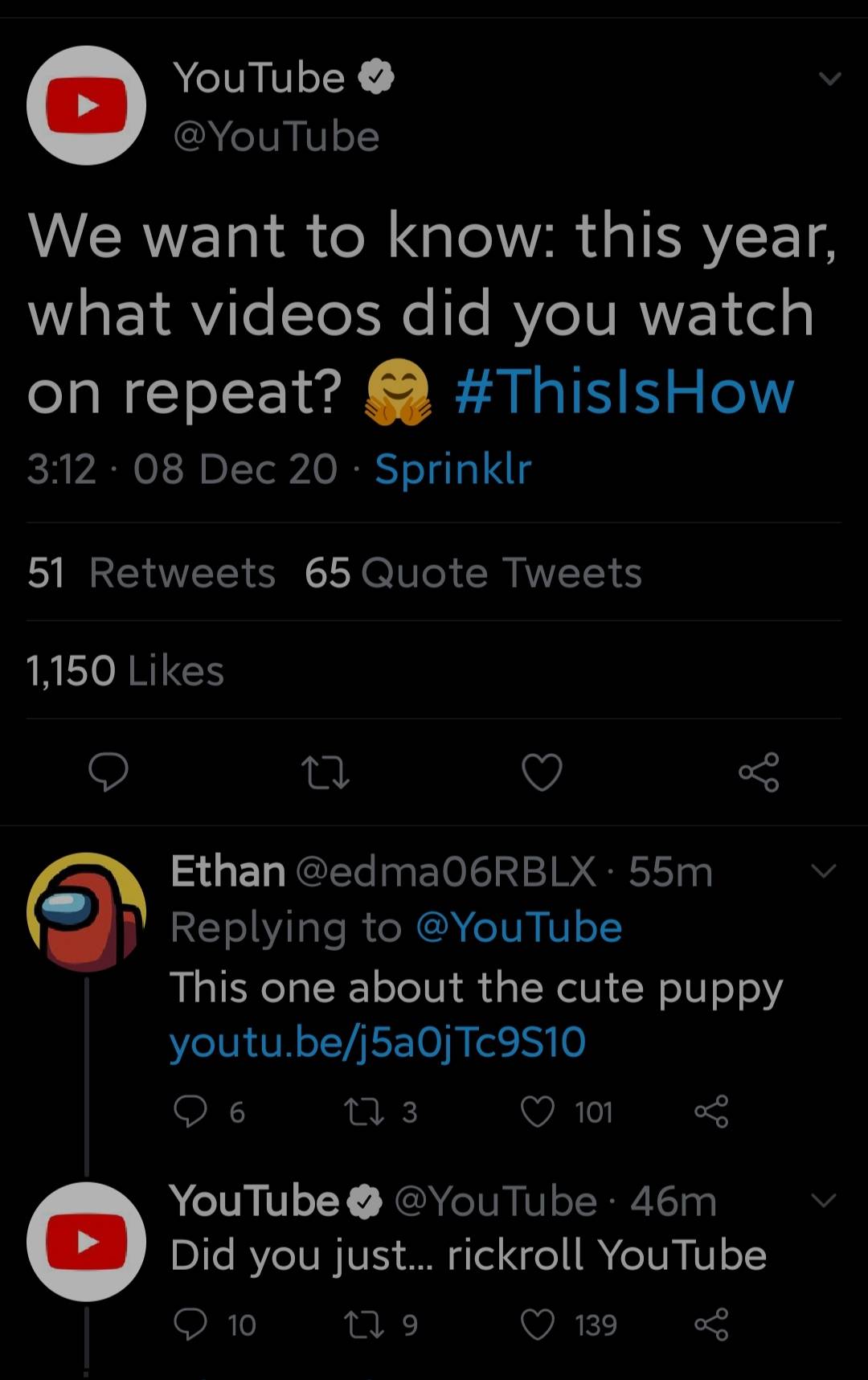The height and width of the screenshot is (1380, 868).
Task: Expand options on YouTube's rickroll reply
Action: 824,1199
